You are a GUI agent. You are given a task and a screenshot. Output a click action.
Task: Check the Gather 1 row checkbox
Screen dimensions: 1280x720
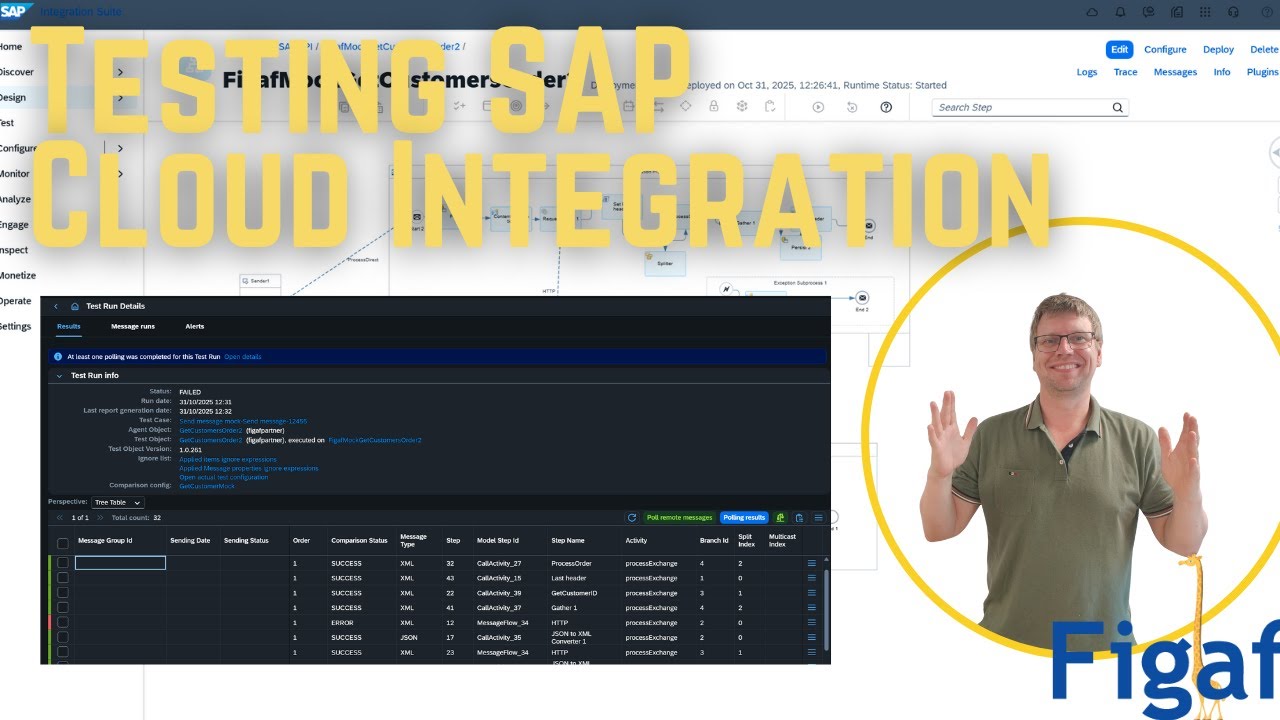click(x=63, y=608)
